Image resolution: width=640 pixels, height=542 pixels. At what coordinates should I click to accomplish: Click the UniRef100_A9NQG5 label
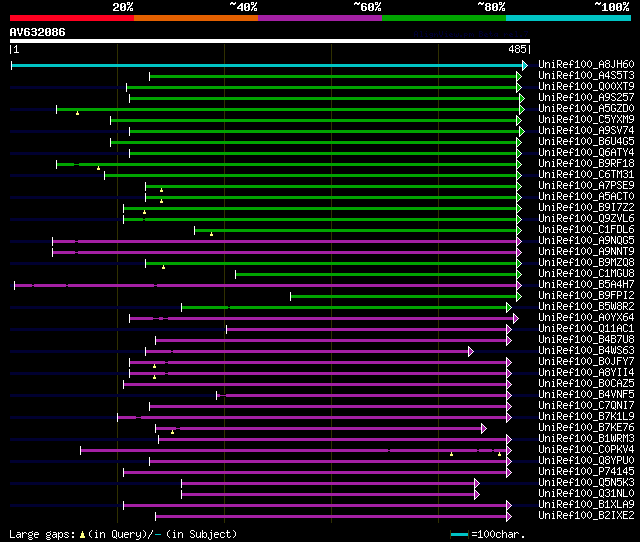point(586,241)
